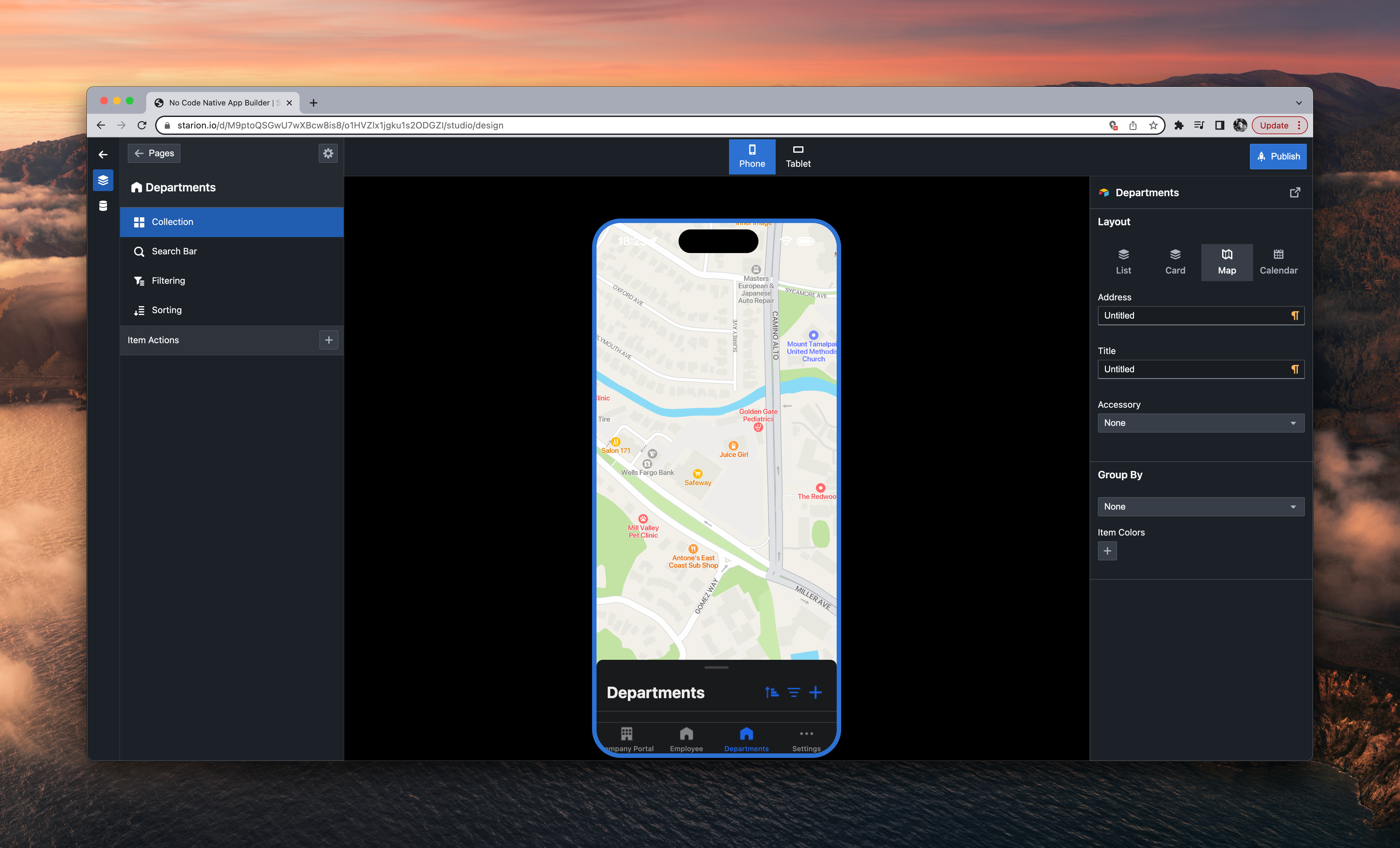Open the Search Bar settings
1400x848 pixels.
point(231,251)
